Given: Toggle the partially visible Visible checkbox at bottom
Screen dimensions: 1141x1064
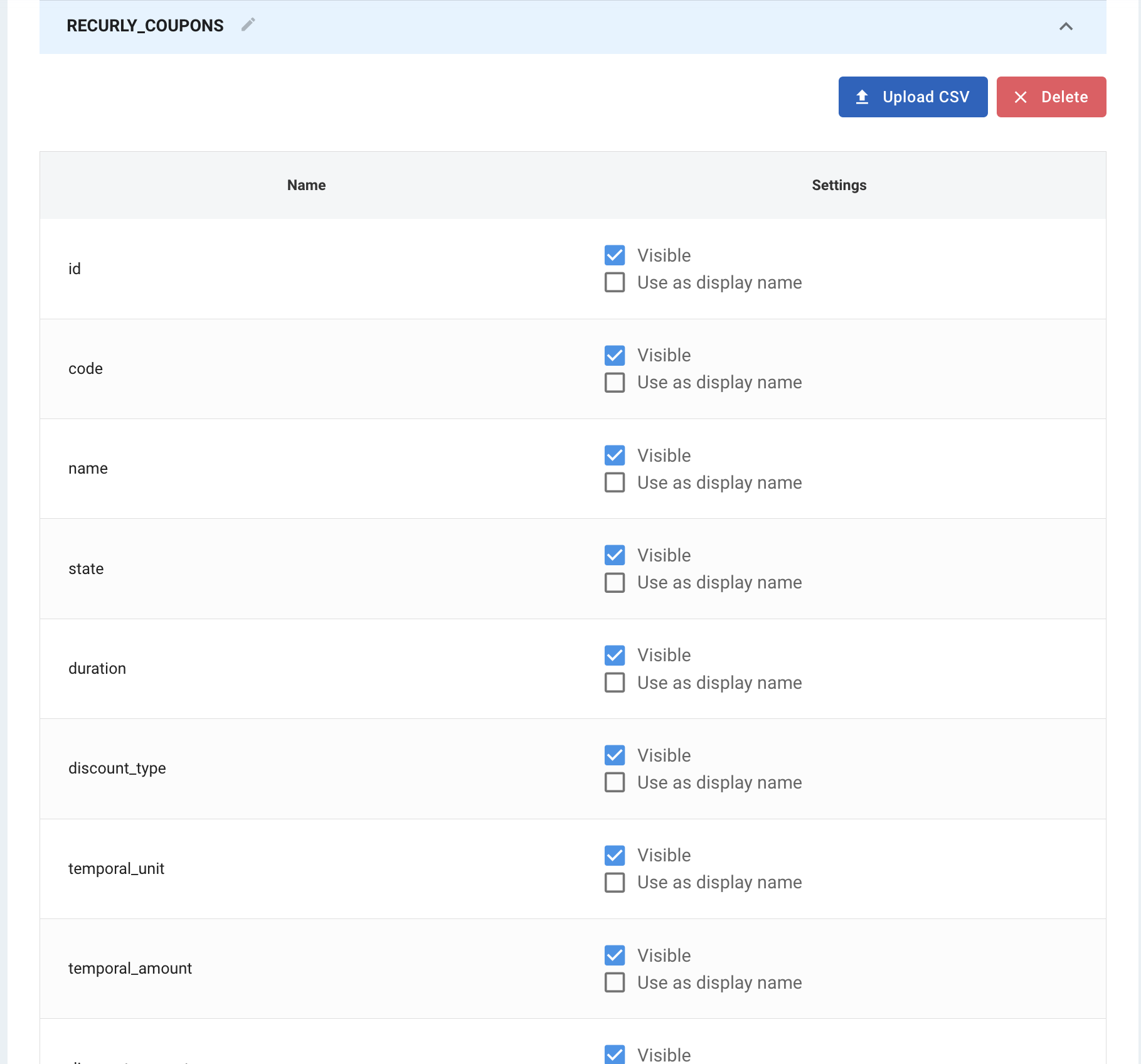Looking at the screenshot, I should [615, 1055].
